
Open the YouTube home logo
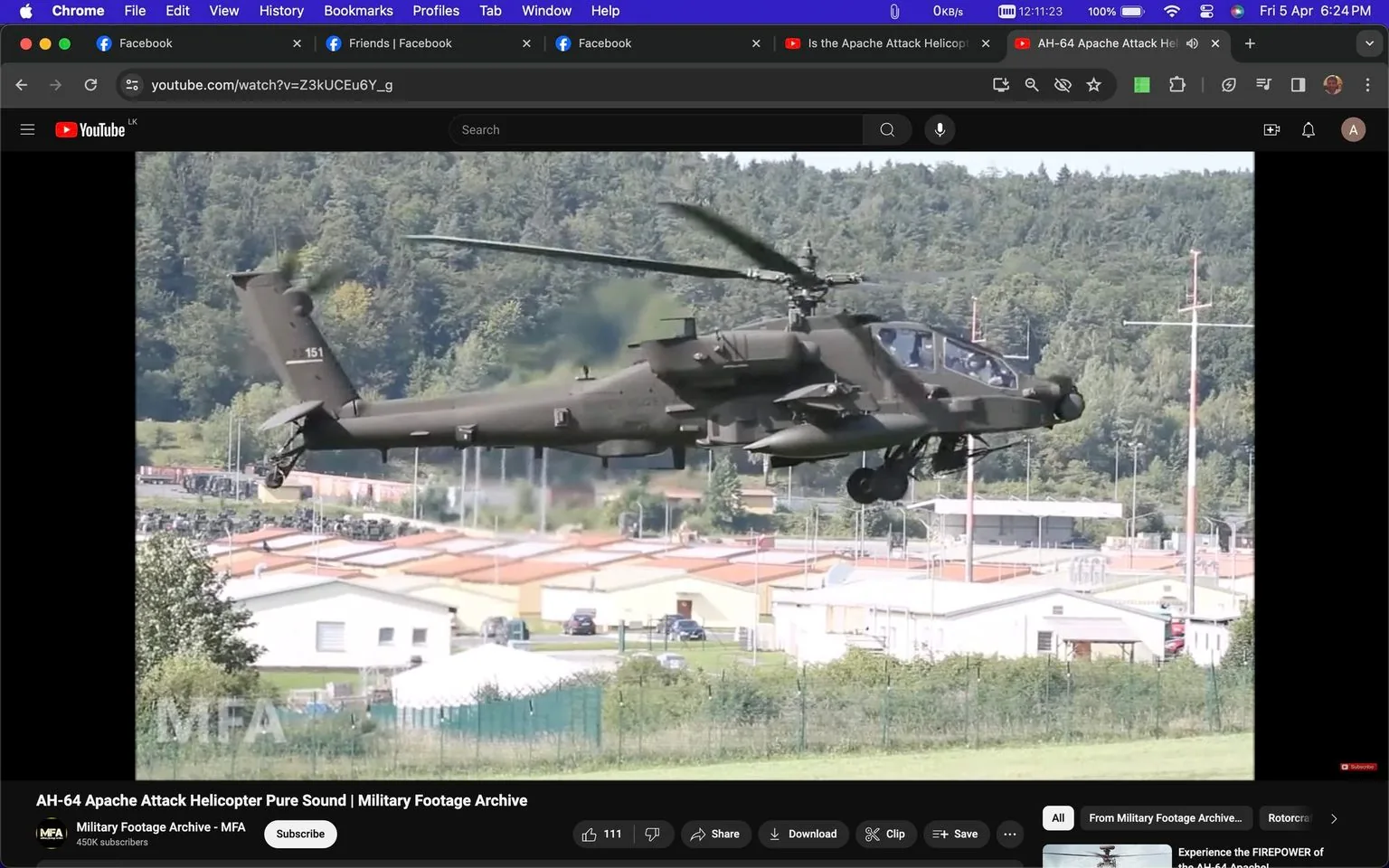90,128
